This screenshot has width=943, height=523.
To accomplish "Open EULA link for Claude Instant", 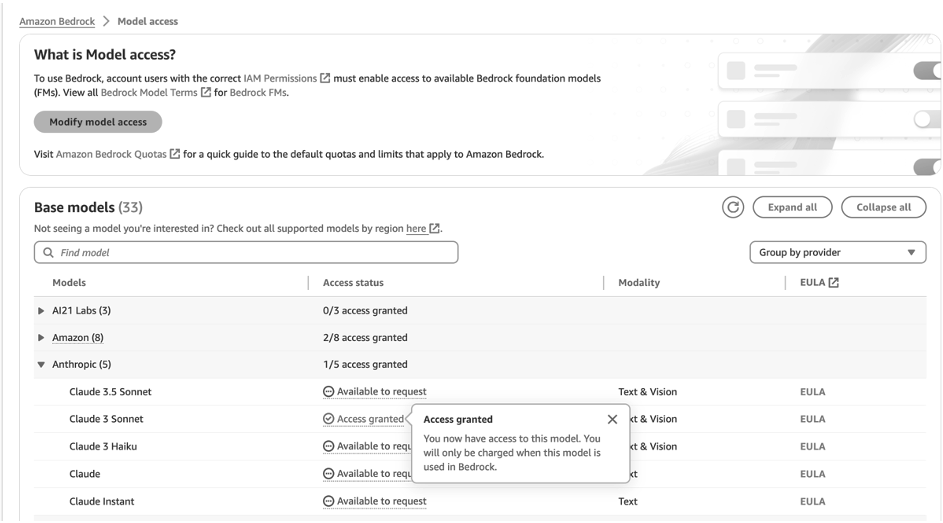I will (812, 501).
